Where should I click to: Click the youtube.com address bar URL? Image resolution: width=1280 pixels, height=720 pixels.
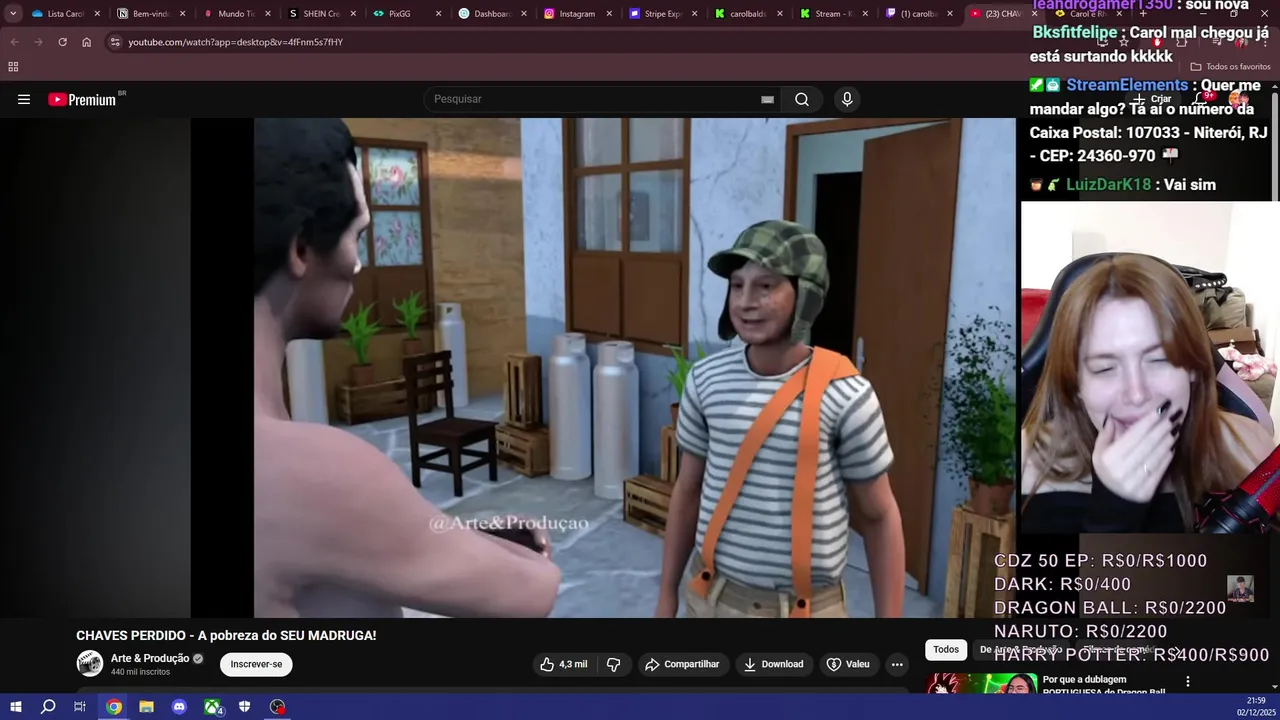tap(235, 42)
